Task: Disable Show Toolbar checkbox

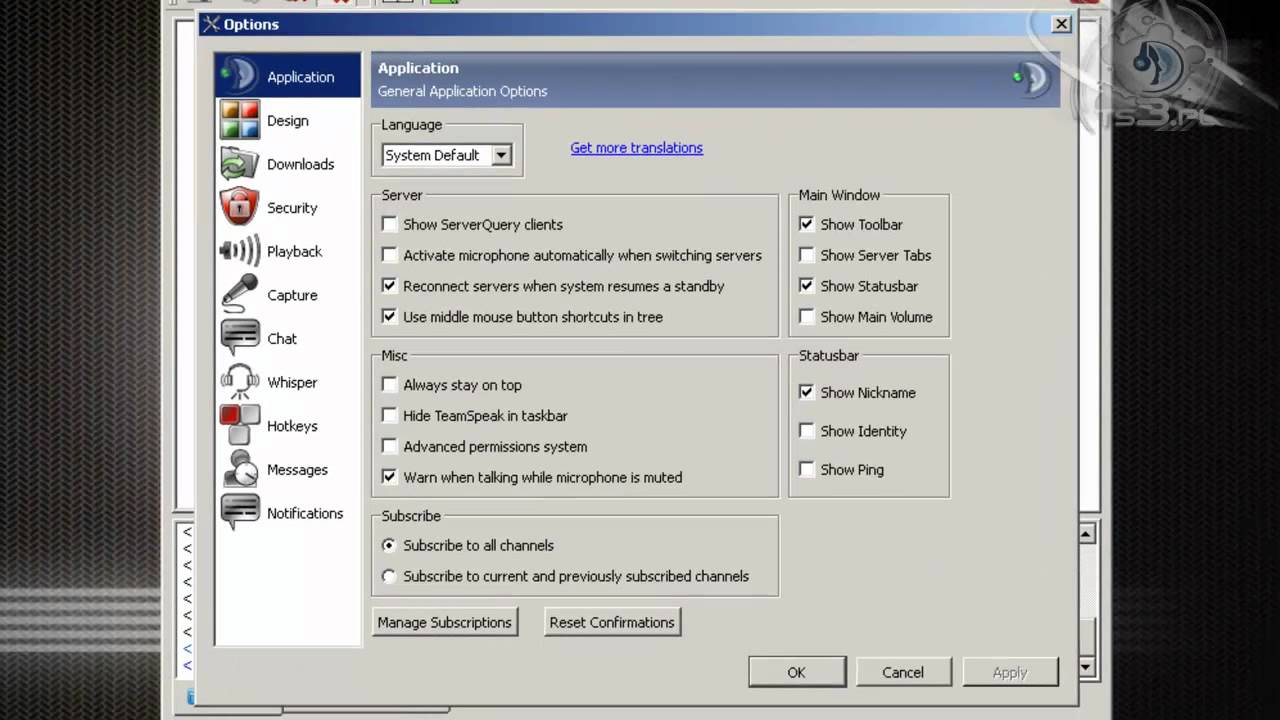Action: (807, 225)
